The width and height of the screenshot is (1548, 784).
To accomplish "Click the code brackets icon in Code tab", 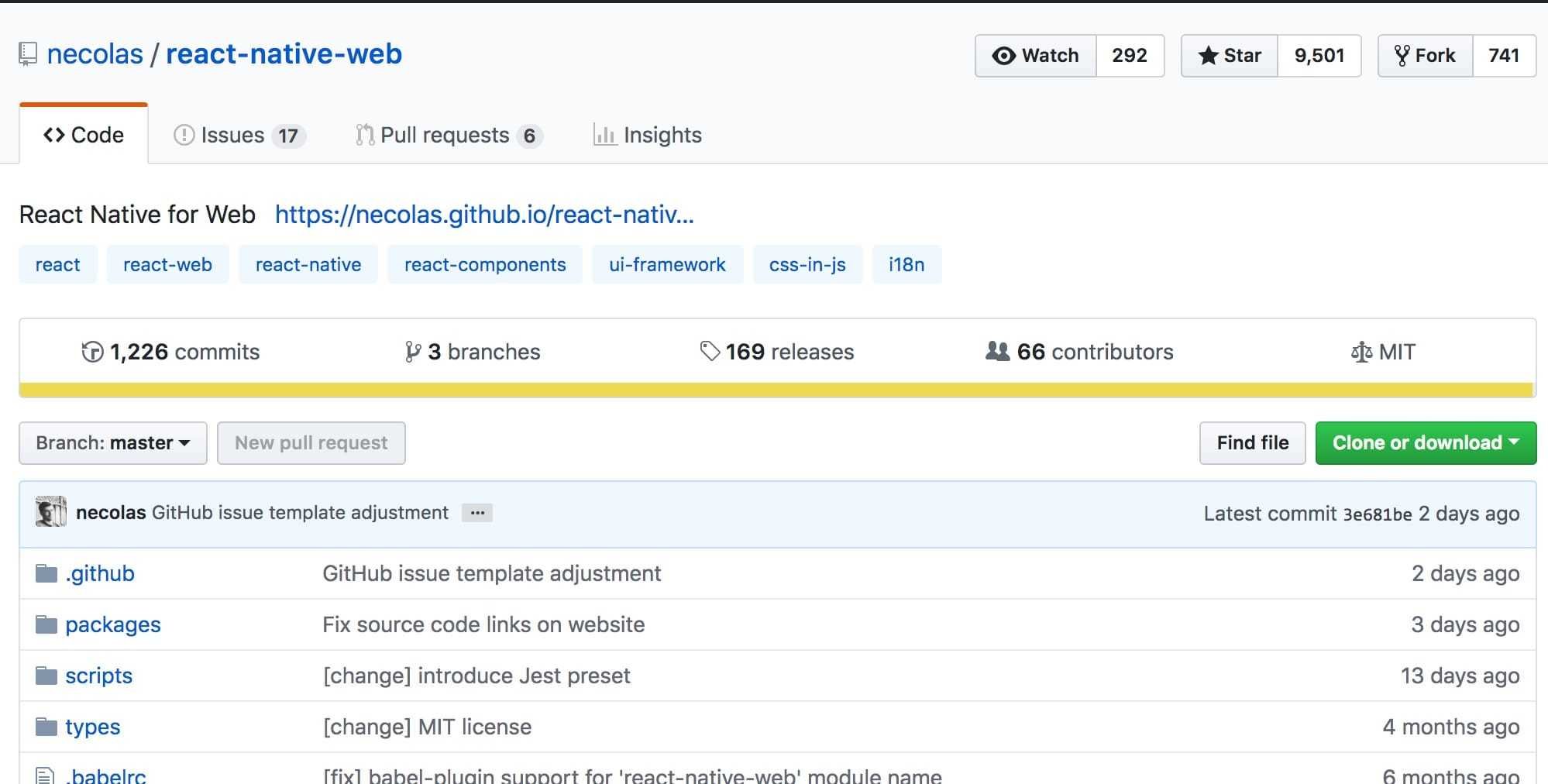I will tap(53, 136).
